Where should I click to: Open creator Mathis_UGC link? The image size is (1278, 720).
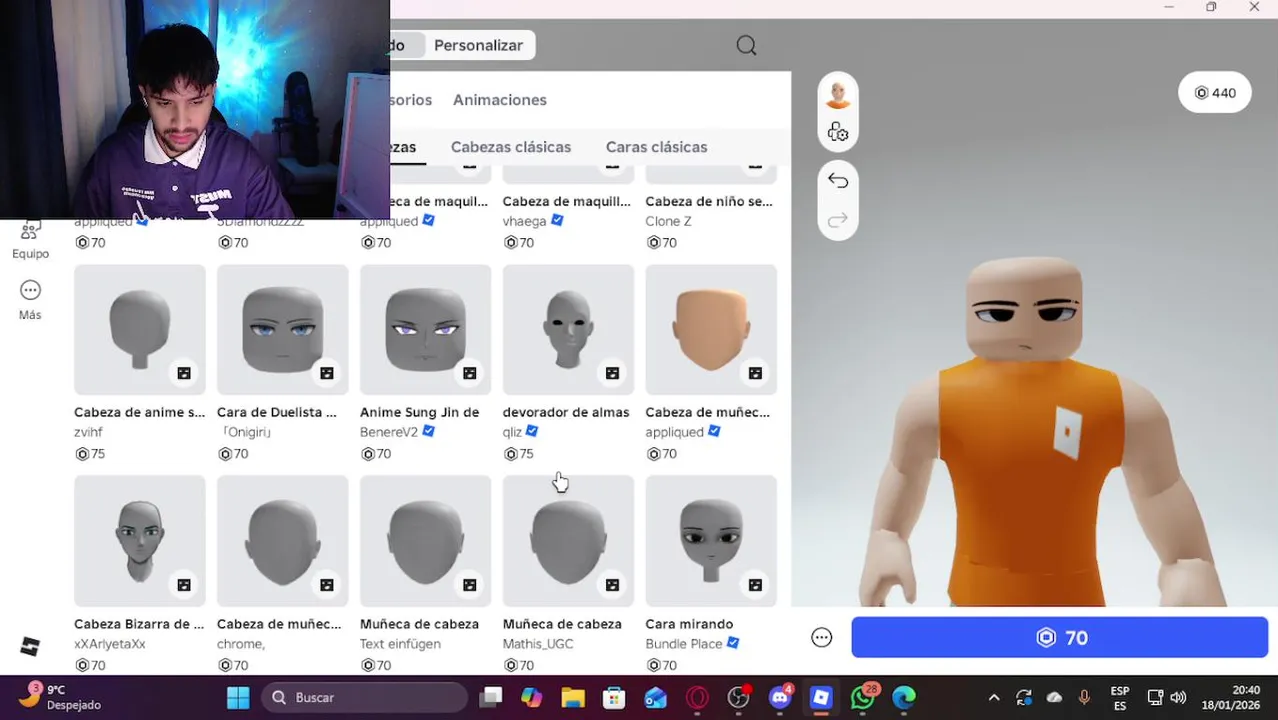pos(538,644)
